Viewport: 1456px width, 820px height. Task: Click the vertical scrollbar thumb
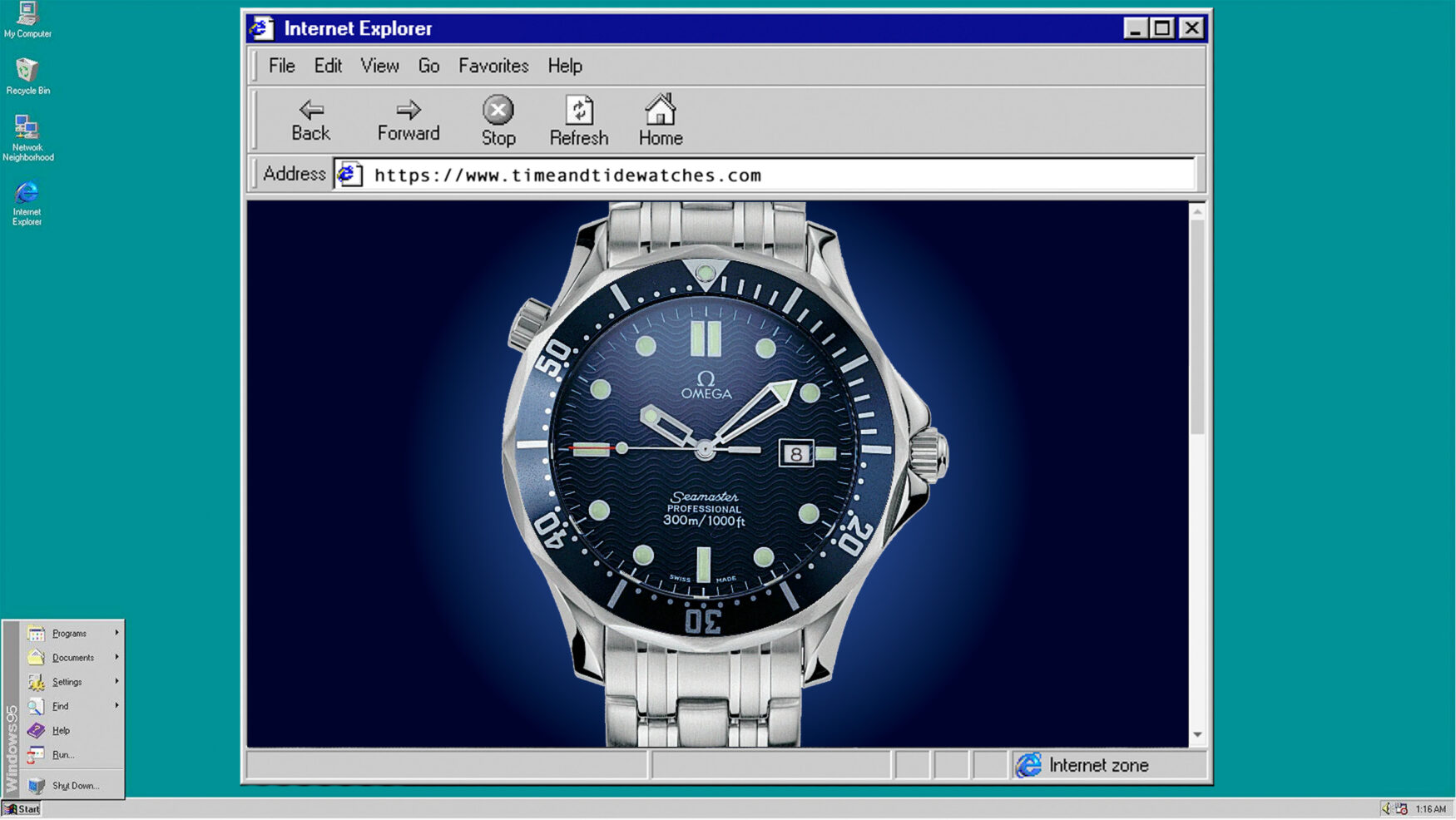click(x=1197, y=327)
